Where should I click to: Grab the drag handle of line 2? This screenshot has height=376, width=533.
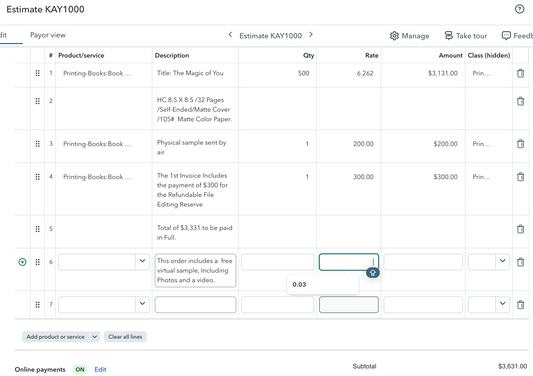pyautogui.click(x=38, y=101)
